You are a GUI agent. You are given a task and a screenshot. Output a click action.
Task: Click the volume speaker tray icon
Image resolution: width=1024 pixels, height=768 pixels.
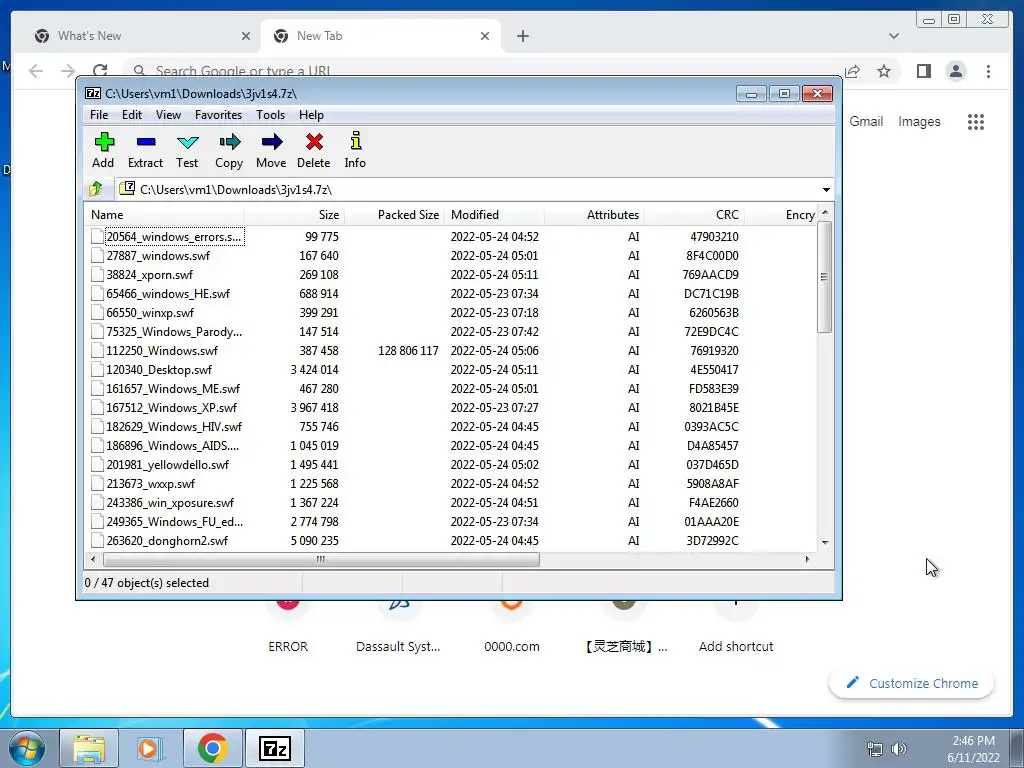tap(899, 749)
